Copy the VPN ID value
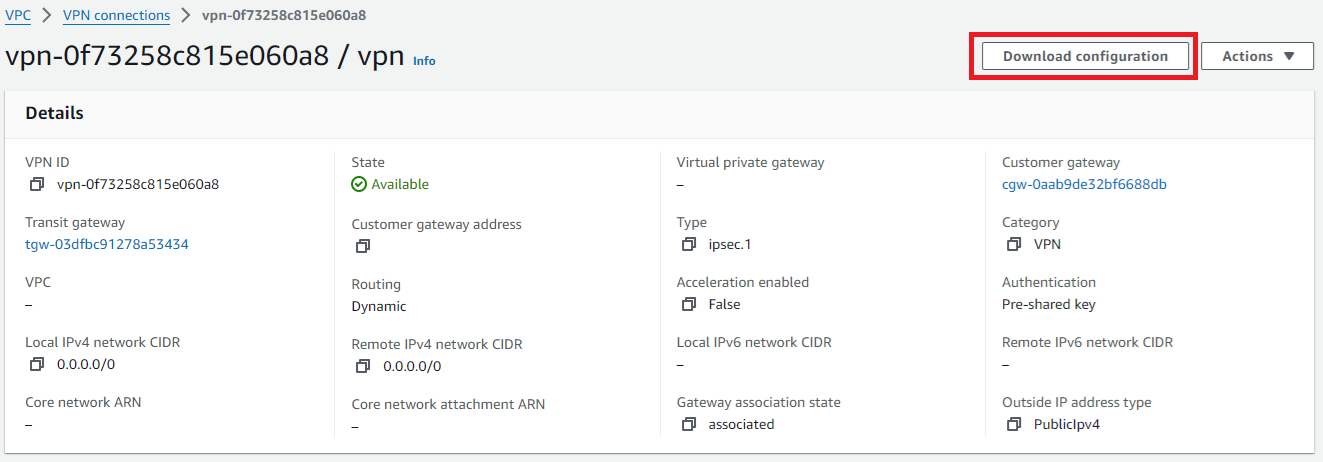This screenshot has height=462, width=1323. point(37,184)
